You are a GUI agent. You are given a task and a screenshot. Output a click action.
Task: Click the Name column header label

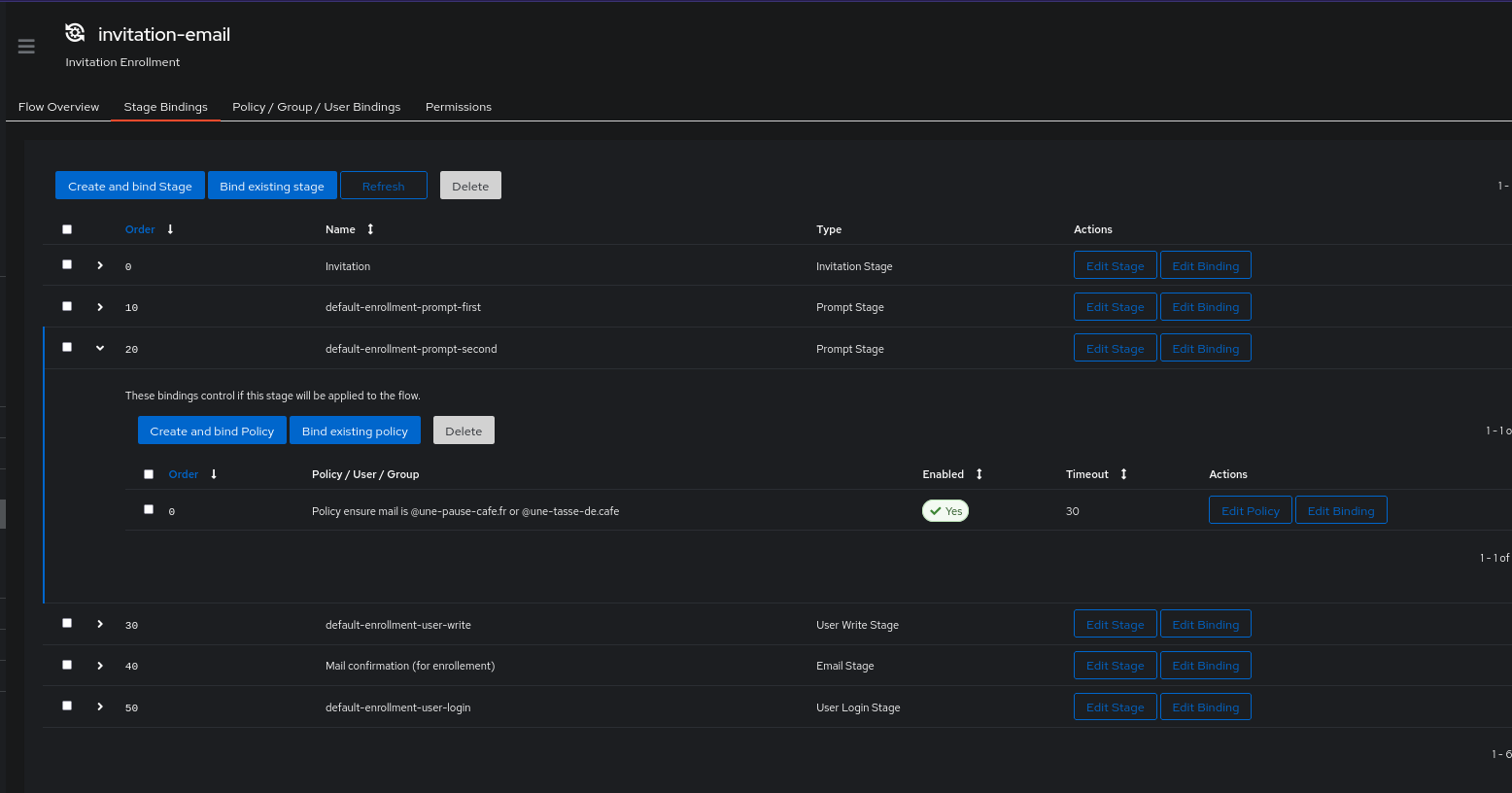[340, 229]
